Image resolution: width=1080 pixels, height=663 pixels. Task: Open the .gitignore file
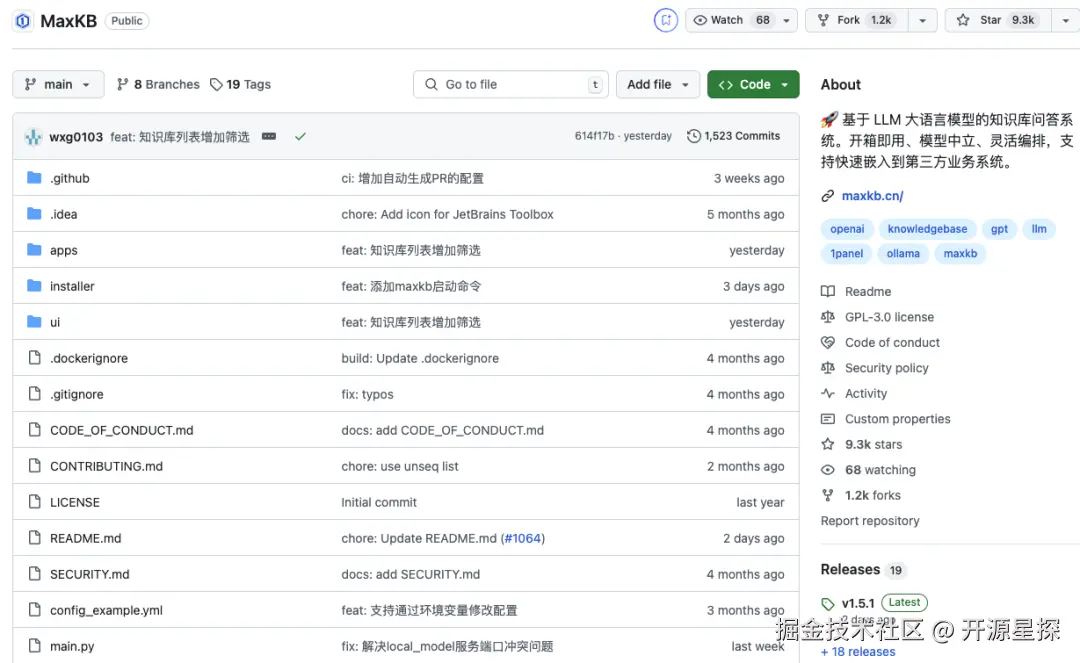tap(76, 394)
